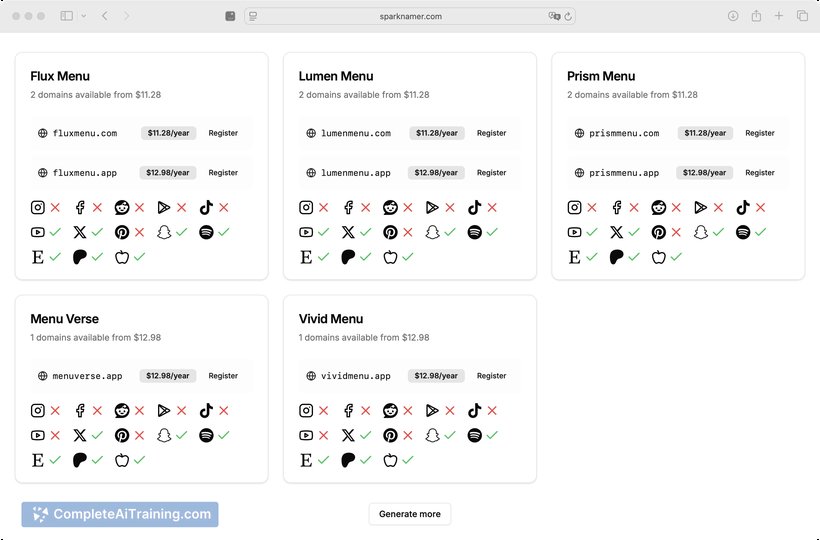Click Safari sidebar toggle icon

[66, 16]
